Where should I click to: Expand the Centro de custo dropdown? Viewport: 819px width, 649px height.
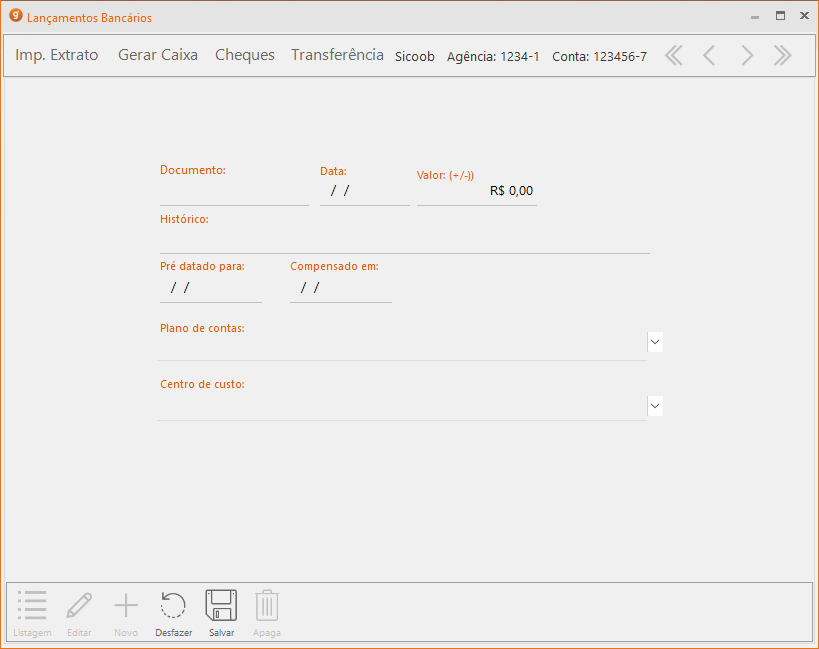655,406
